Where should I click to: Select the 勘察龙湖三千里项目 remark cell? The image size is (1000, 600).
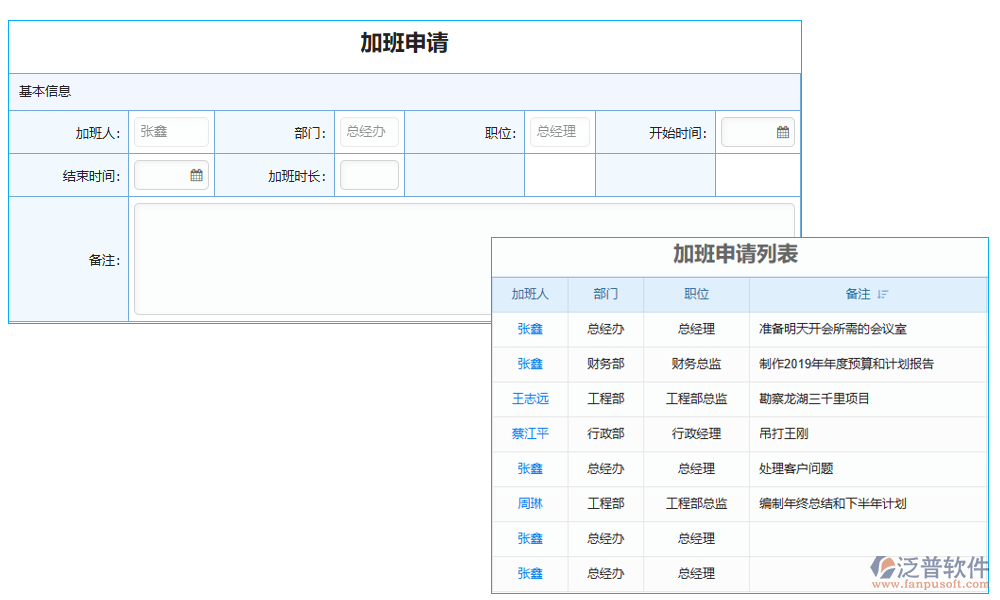coord(815,399)
